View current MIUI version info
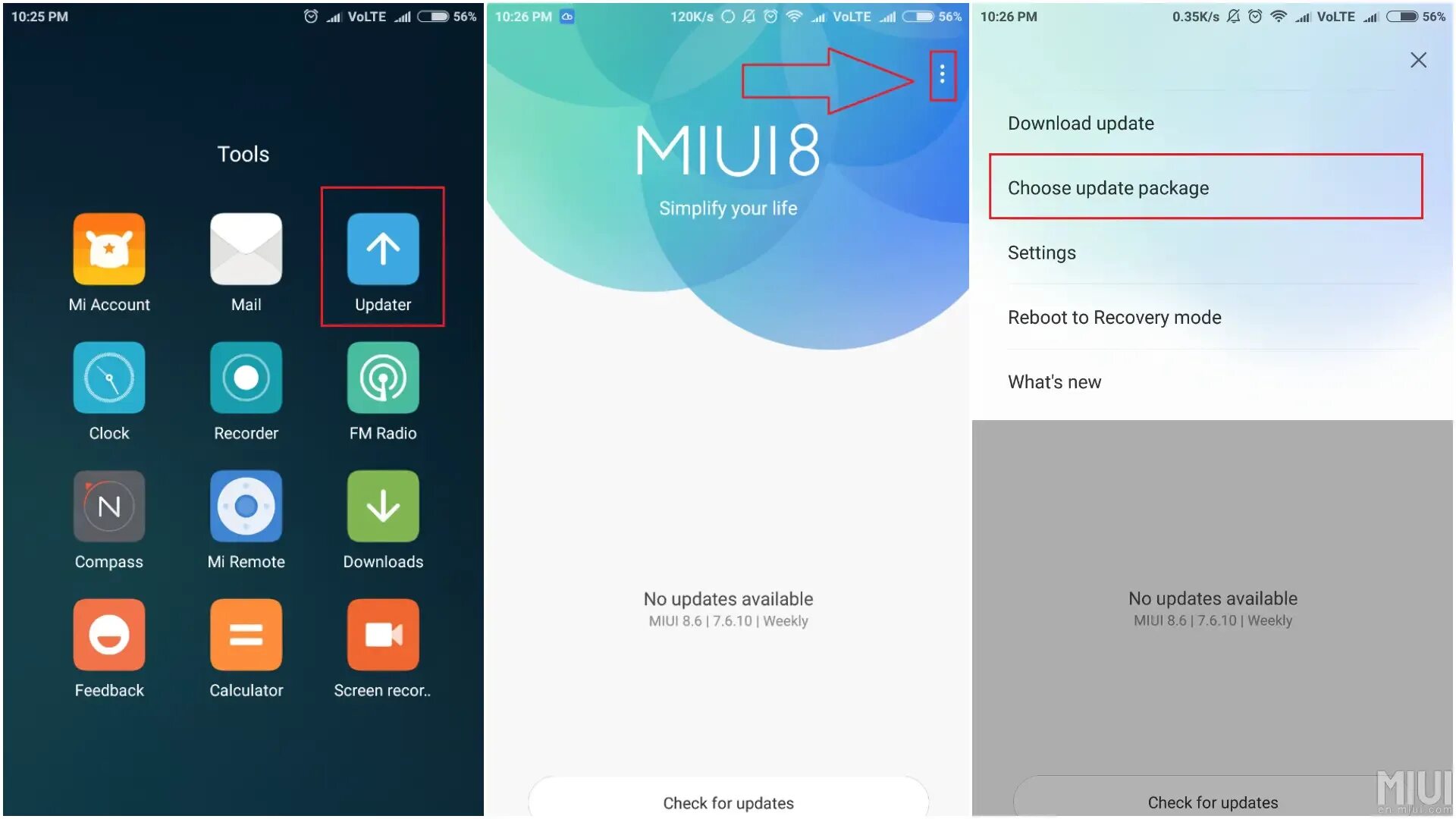 [x=727, y=621]
